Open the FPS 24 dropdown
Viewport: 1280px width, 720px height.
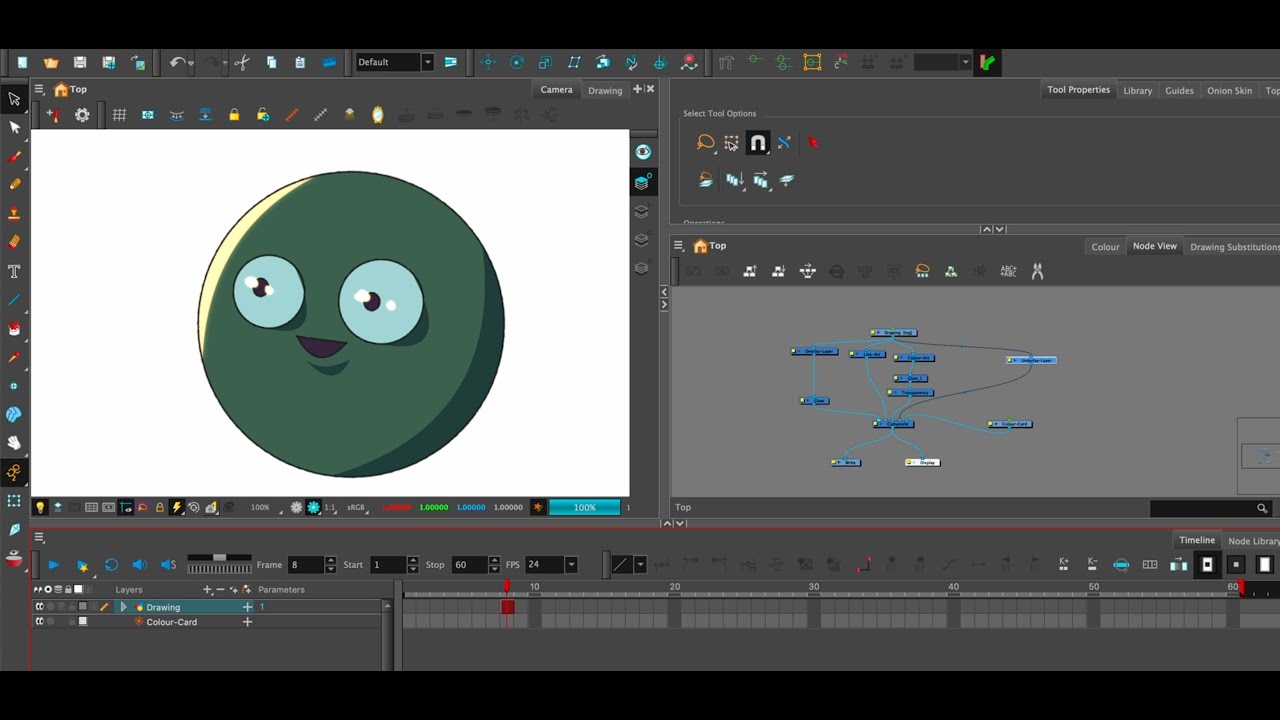click(x=571, y=565)
